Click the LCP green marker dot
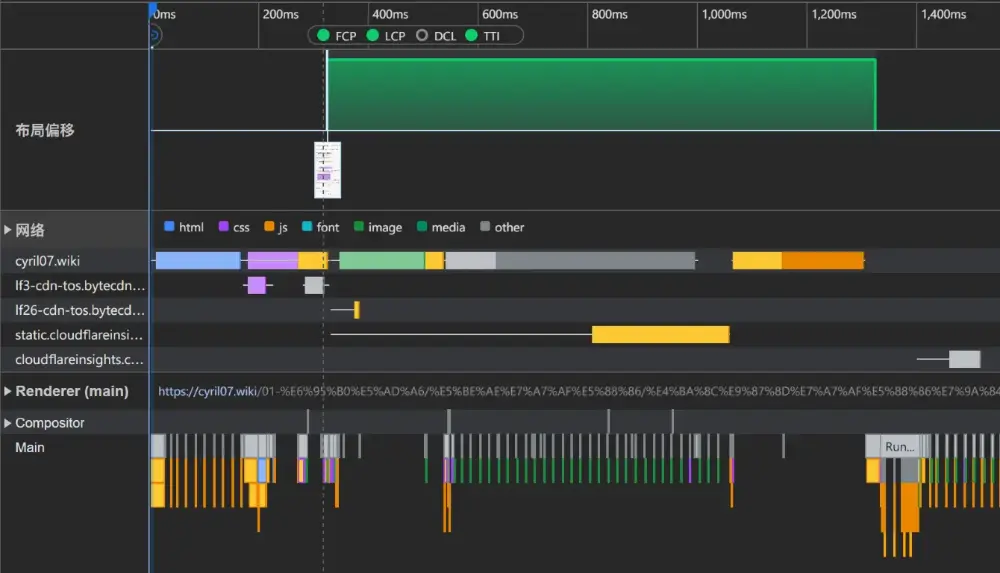 pyautogui.click(x=373, y=36)
